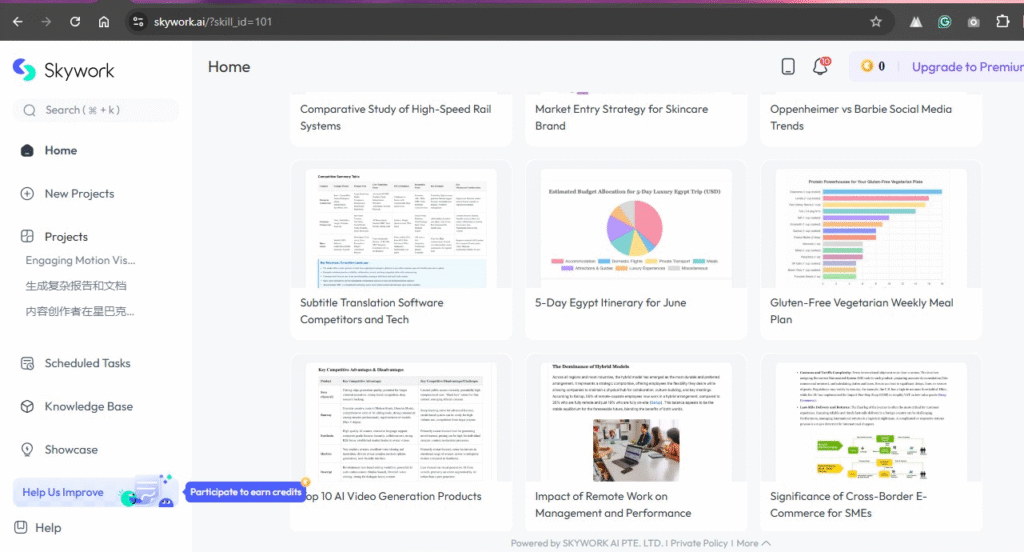Click the sidebar Search field
This screenshot has width=1024, height=552.
(95, 110)
